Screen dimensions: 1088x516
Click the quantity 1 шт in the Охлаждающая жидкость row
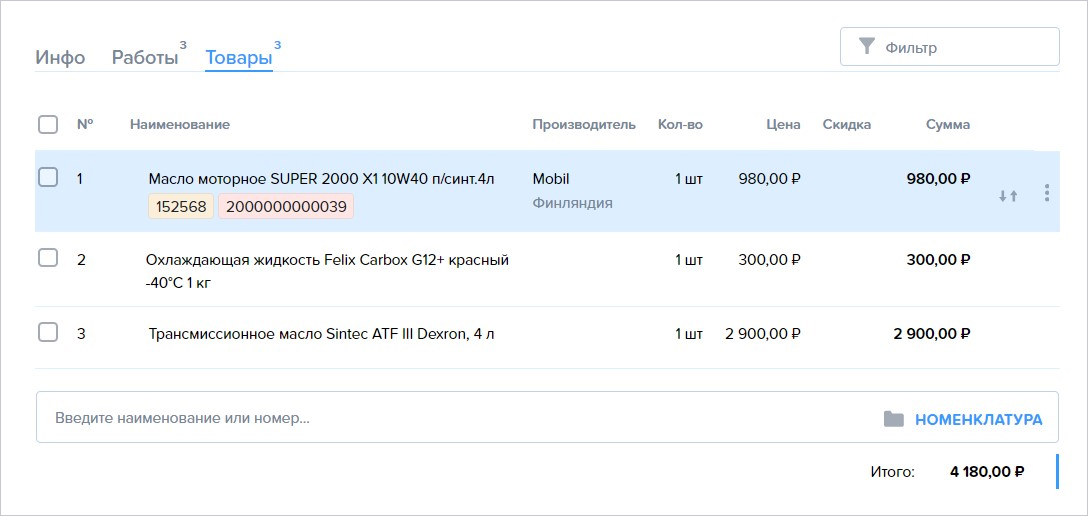coord(688,260)
